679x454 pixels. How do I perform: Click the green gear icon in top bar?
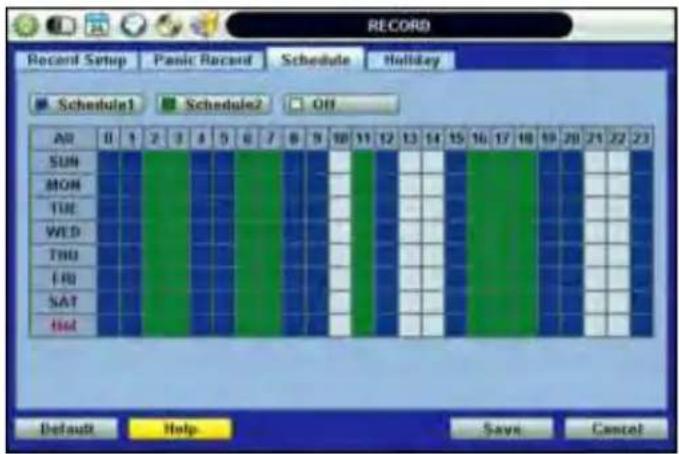click(26, 25)
